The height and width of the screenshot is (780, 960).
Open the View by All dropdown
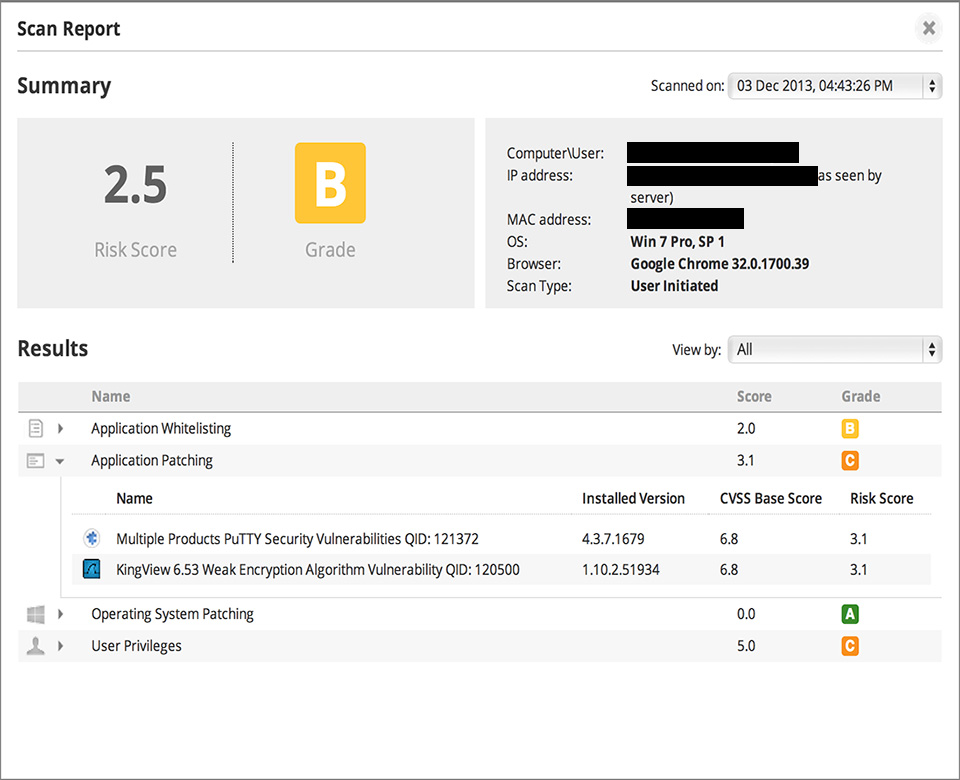[x=834, y=350]
